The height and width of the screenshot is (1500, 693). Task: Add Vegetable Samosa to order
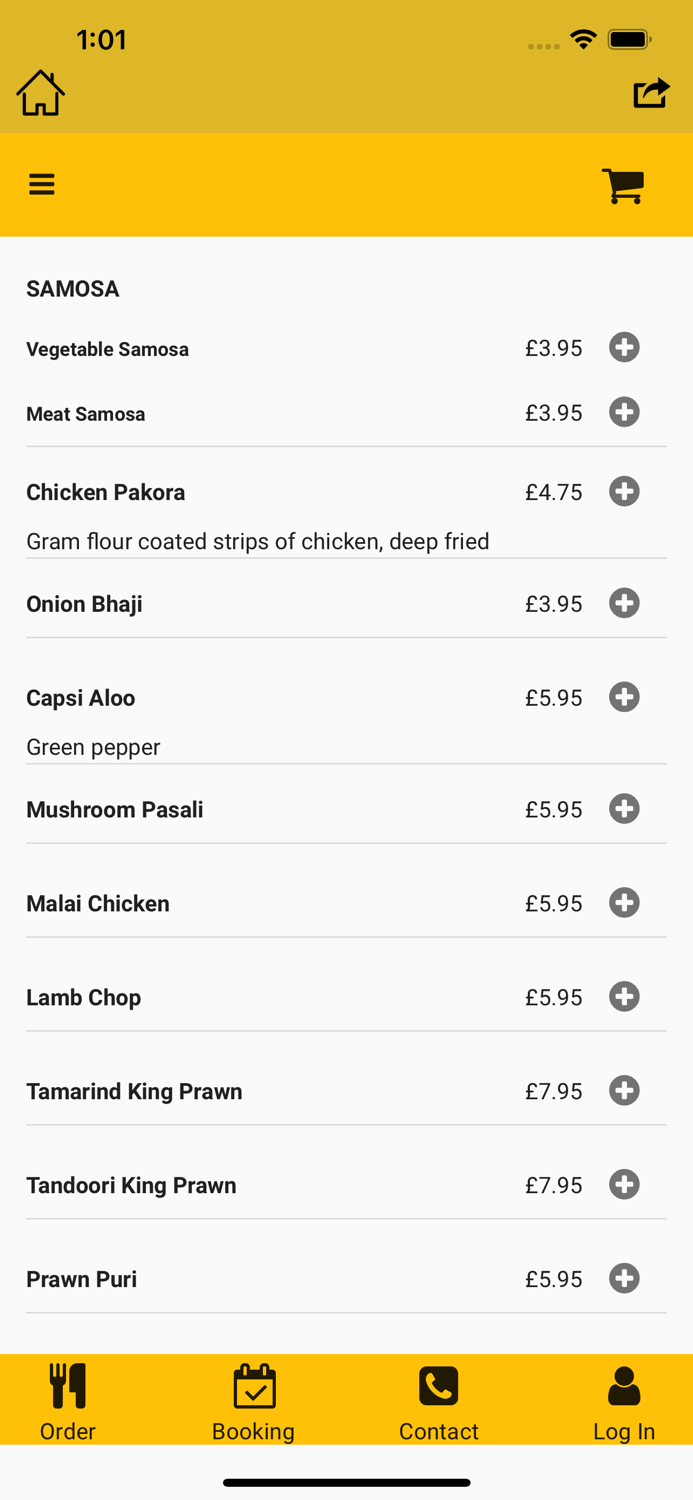624,347
